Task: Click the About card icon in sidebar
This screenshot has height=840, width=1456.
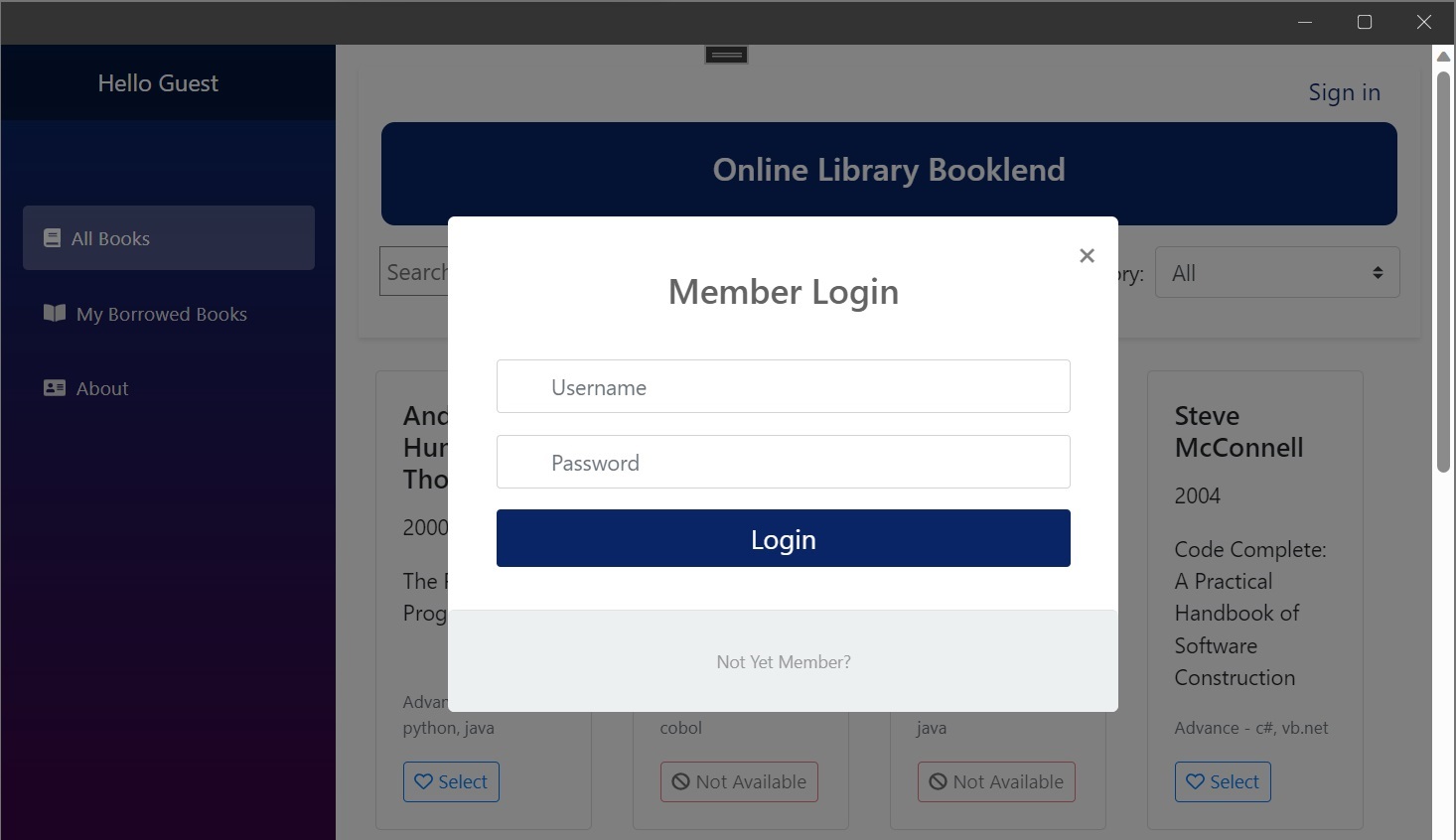Action: [55, 388]
